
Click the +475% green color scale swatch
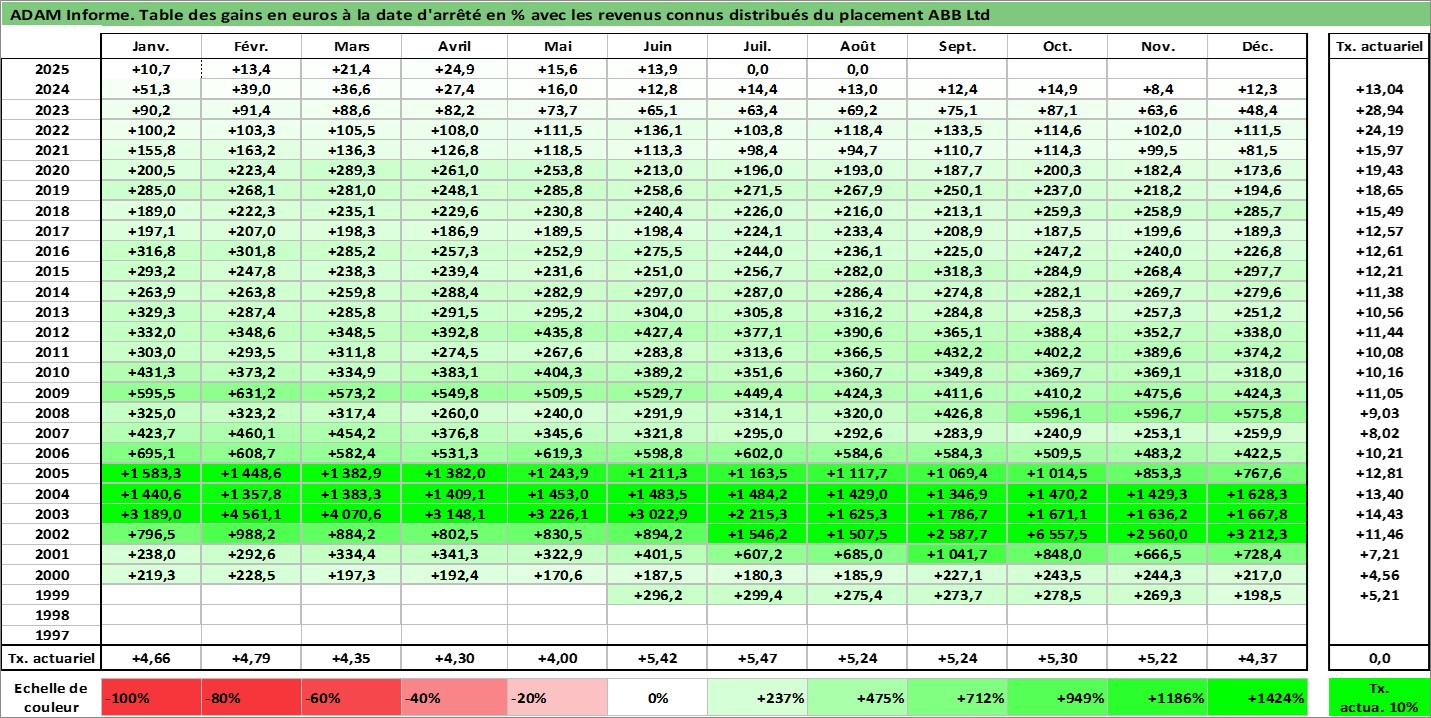[858, 697]
